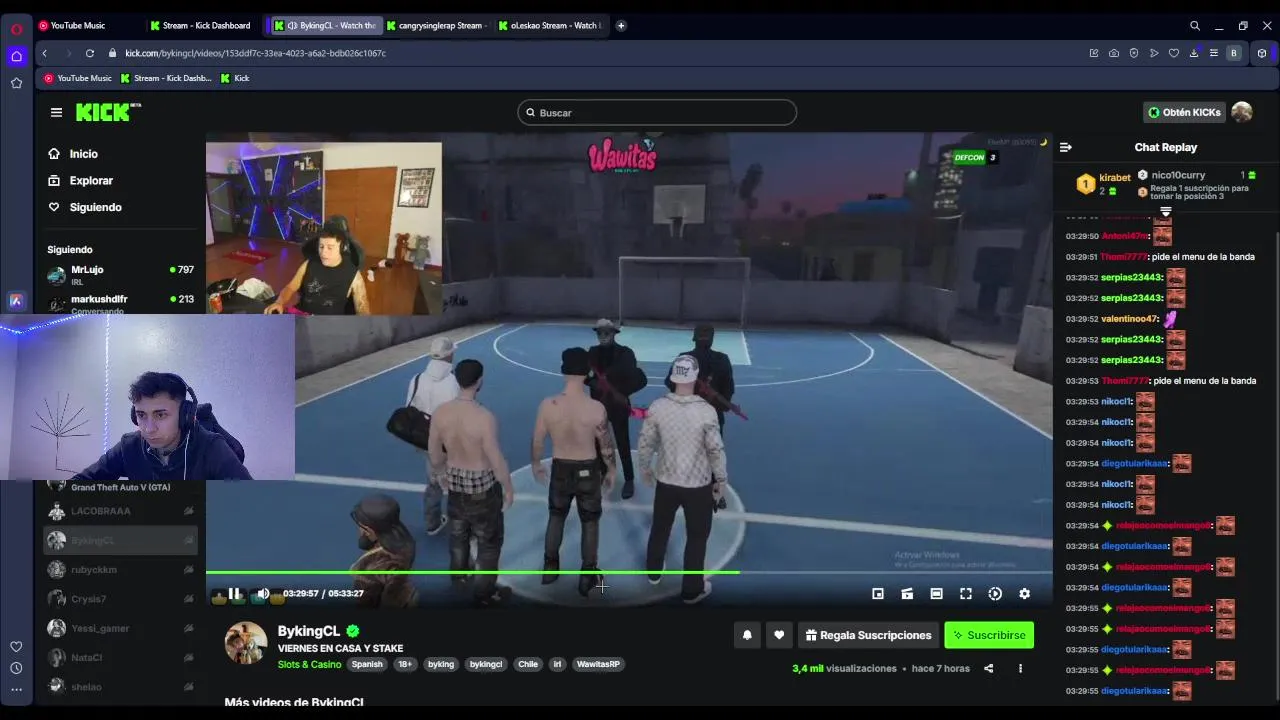The height and width of the screenshot is (720, 1280).
Task: Open Inicio in the sidebar
Action: coord(72,154)
